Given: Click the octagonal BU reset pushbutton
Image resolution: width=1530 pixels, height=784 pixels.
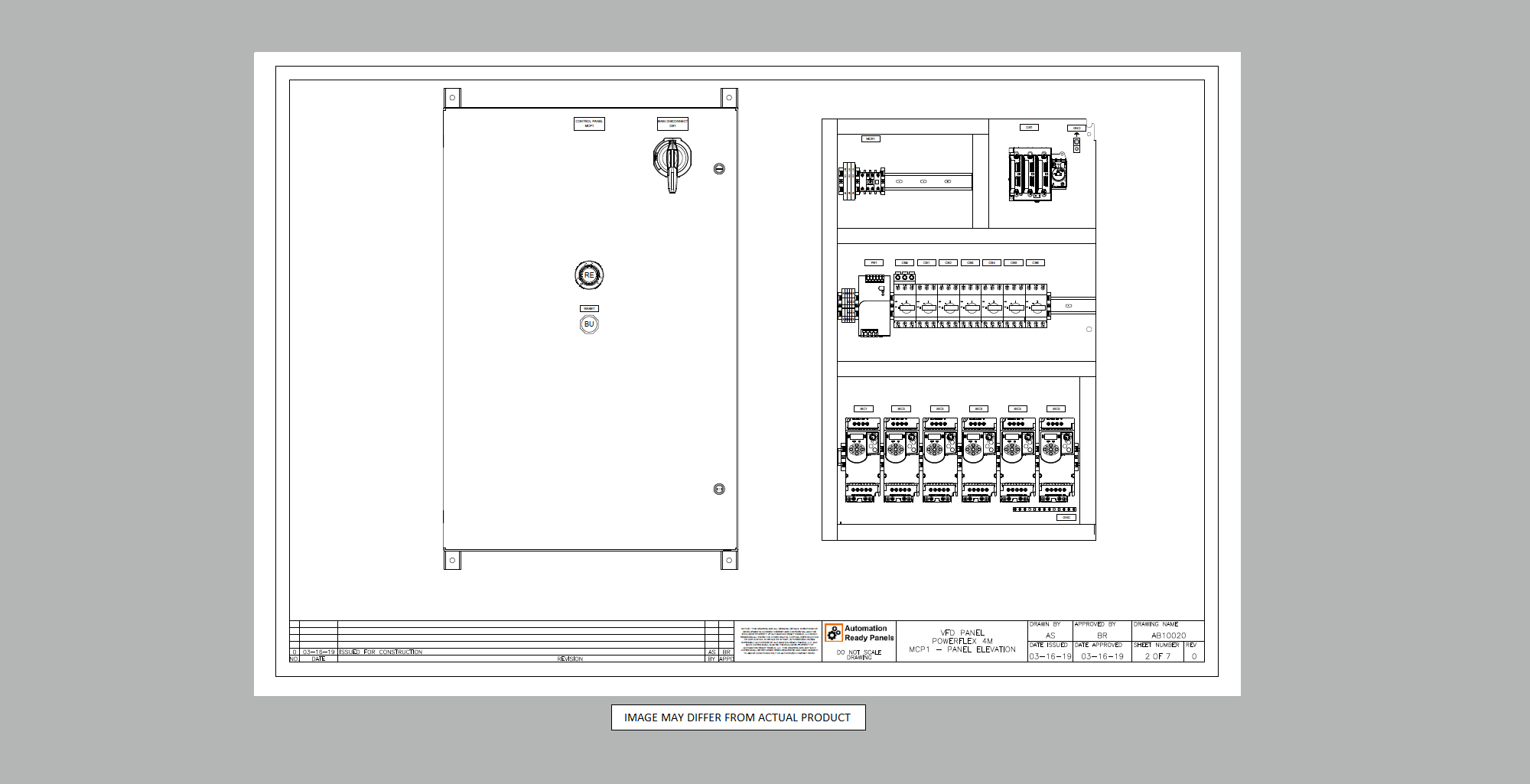Looking at the screenshot, I should [589, 324].
